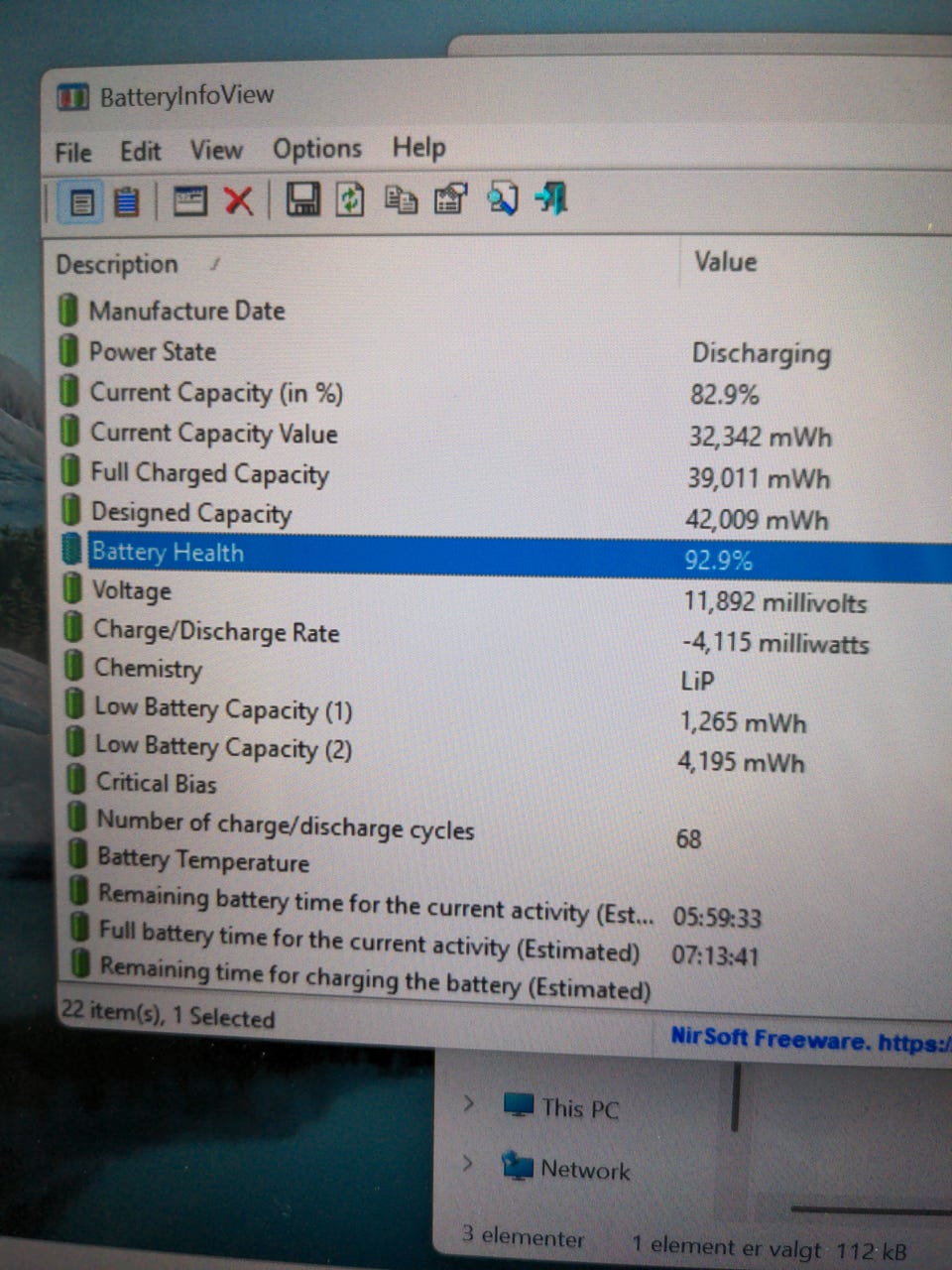Click battery icon beside Power State
The width and height of the screenshot is (952, 1270).
68,350
